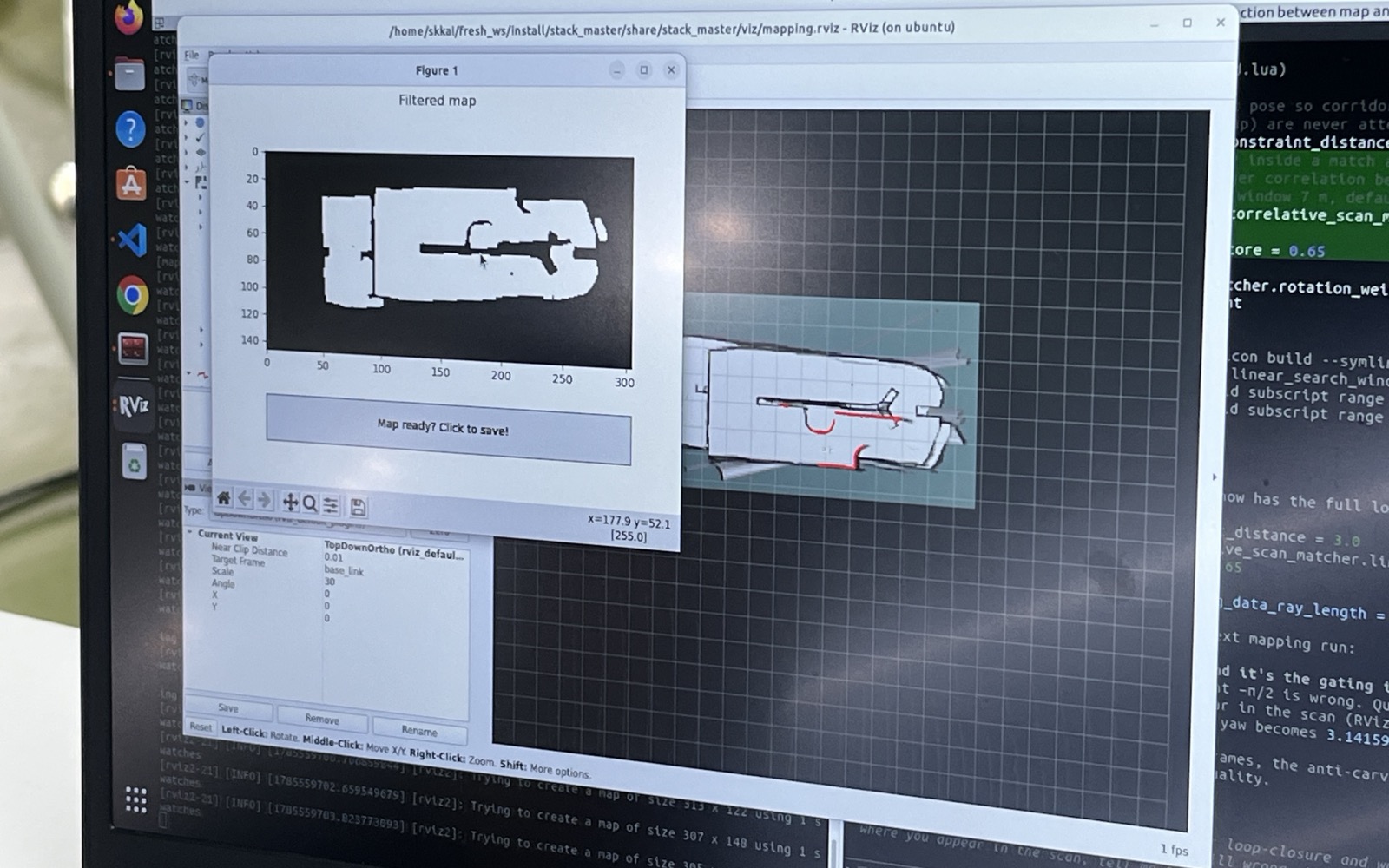Click the '1 fps' indicator in RViz
This screenshot has width=1389, height=868.
[1174, 850]
